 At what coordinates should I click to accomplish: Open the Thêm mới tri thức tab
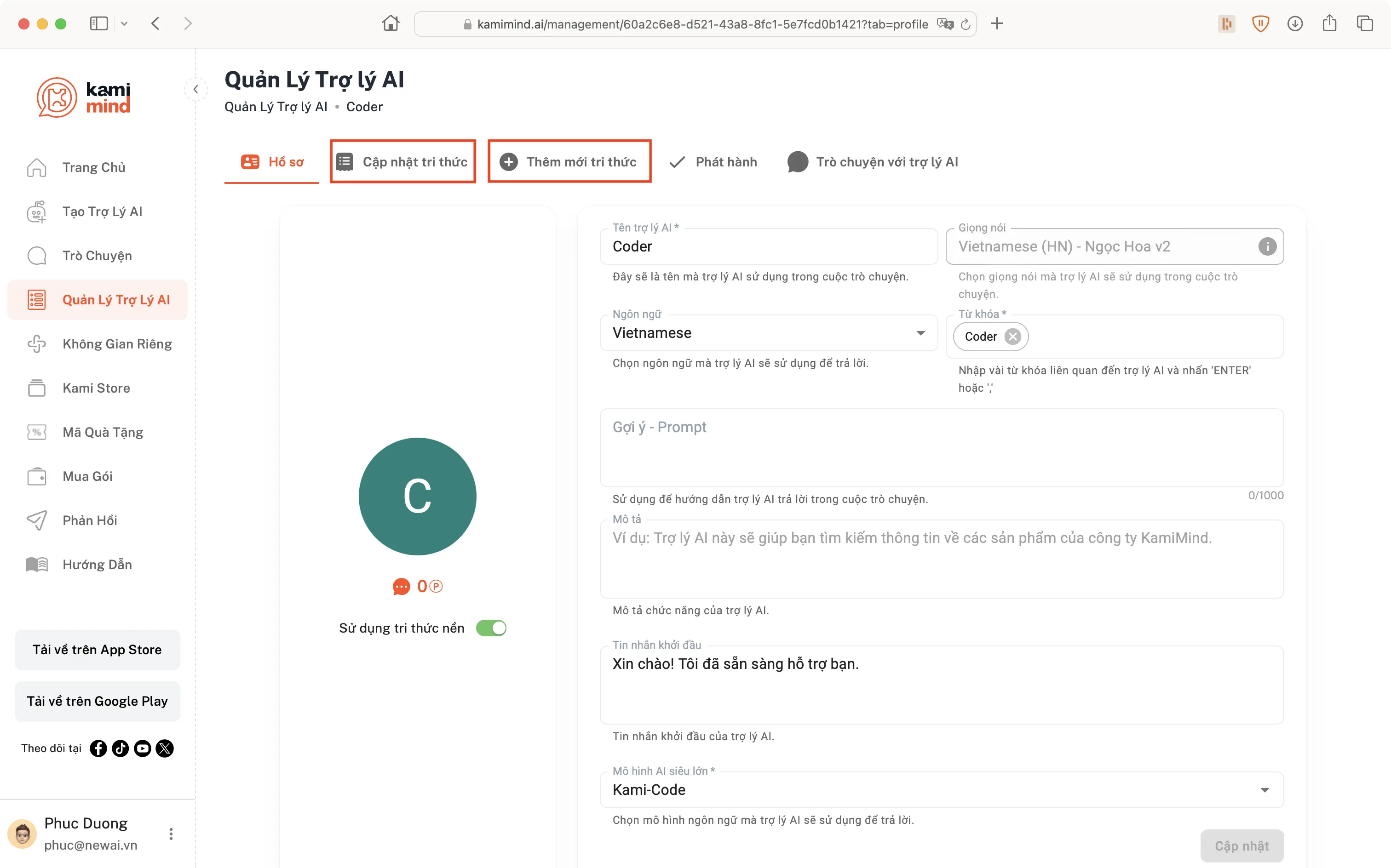pos(569,162)
